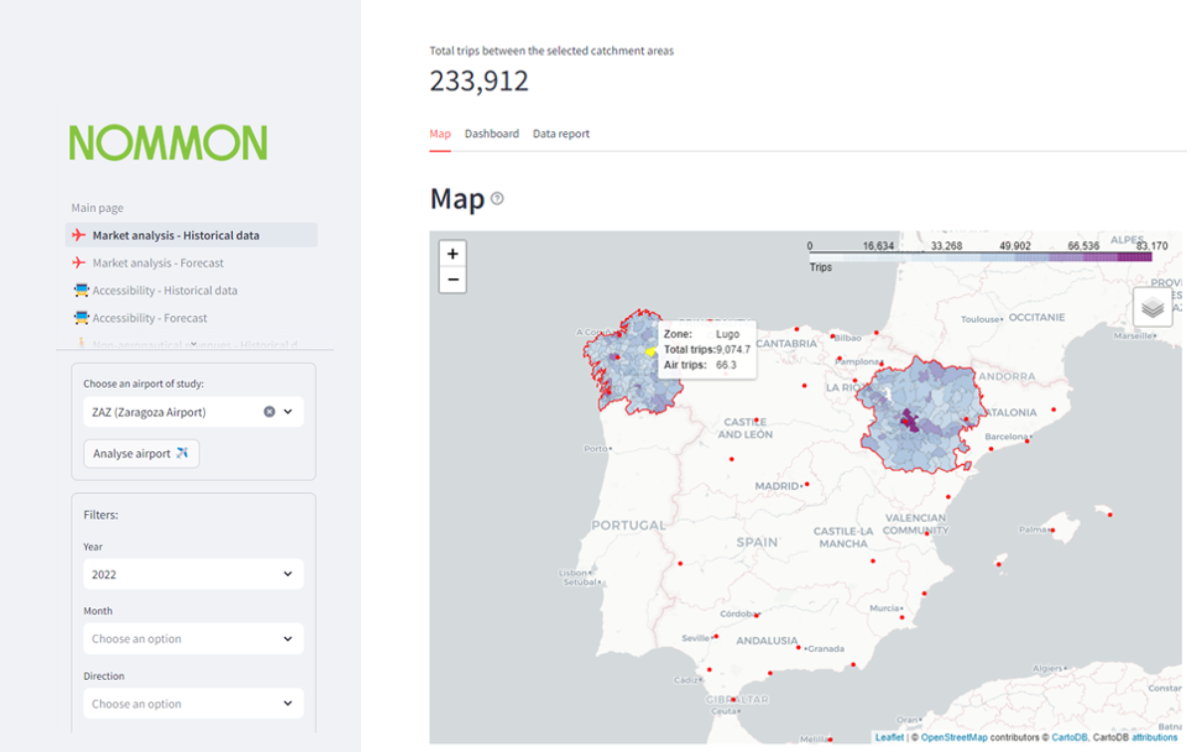Click bus icon for Accessibility Historical data

tap(81, 291)
